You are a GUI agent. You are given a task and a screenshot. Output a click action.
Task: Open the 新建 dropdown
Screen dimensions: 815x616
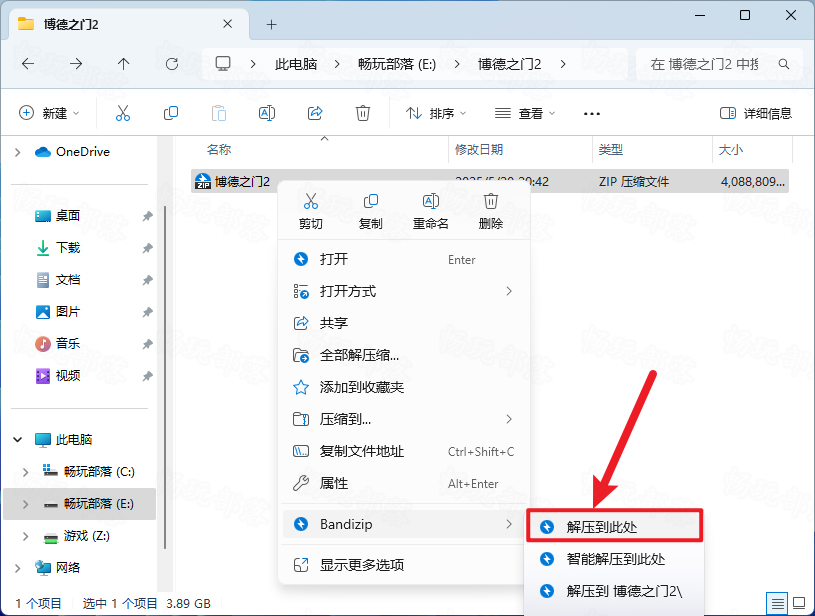pos(49,113)
